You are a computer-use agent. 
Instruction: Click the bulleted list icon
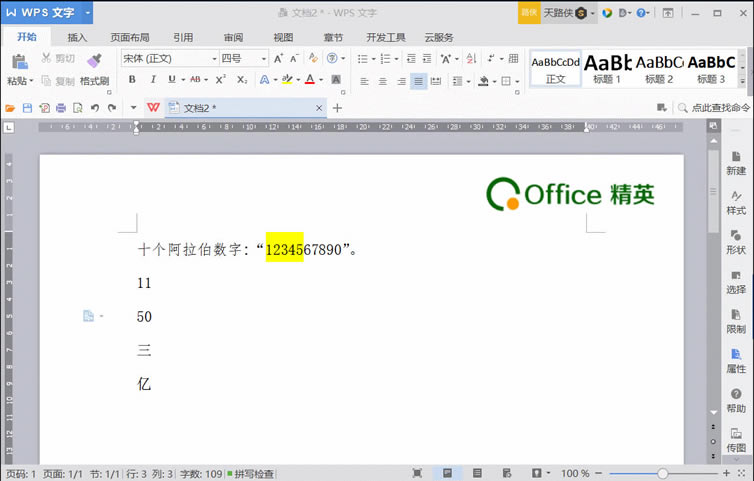[x=363, y=59]
